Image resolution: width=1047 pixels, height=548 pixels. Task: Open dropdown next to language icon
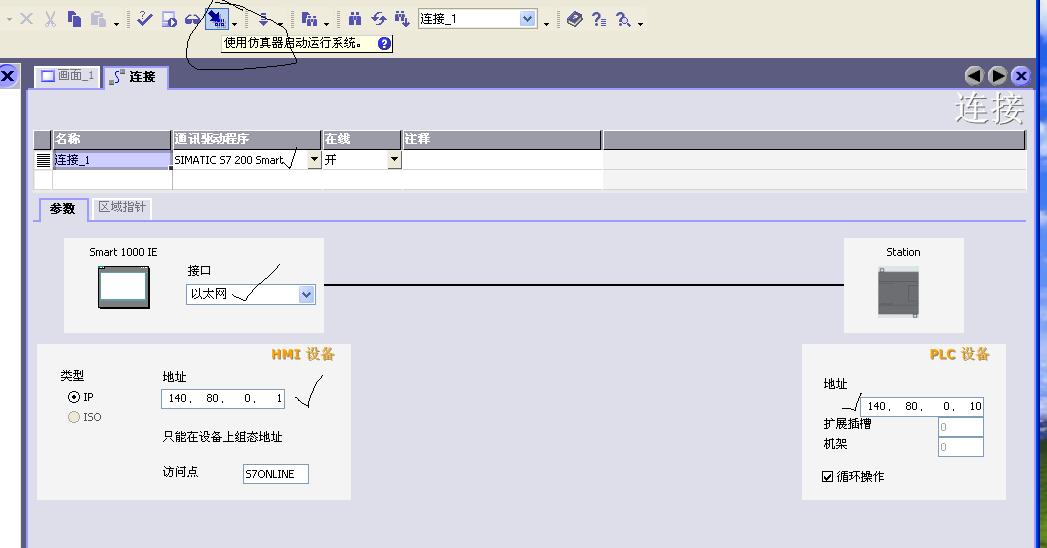click(327, 23)
